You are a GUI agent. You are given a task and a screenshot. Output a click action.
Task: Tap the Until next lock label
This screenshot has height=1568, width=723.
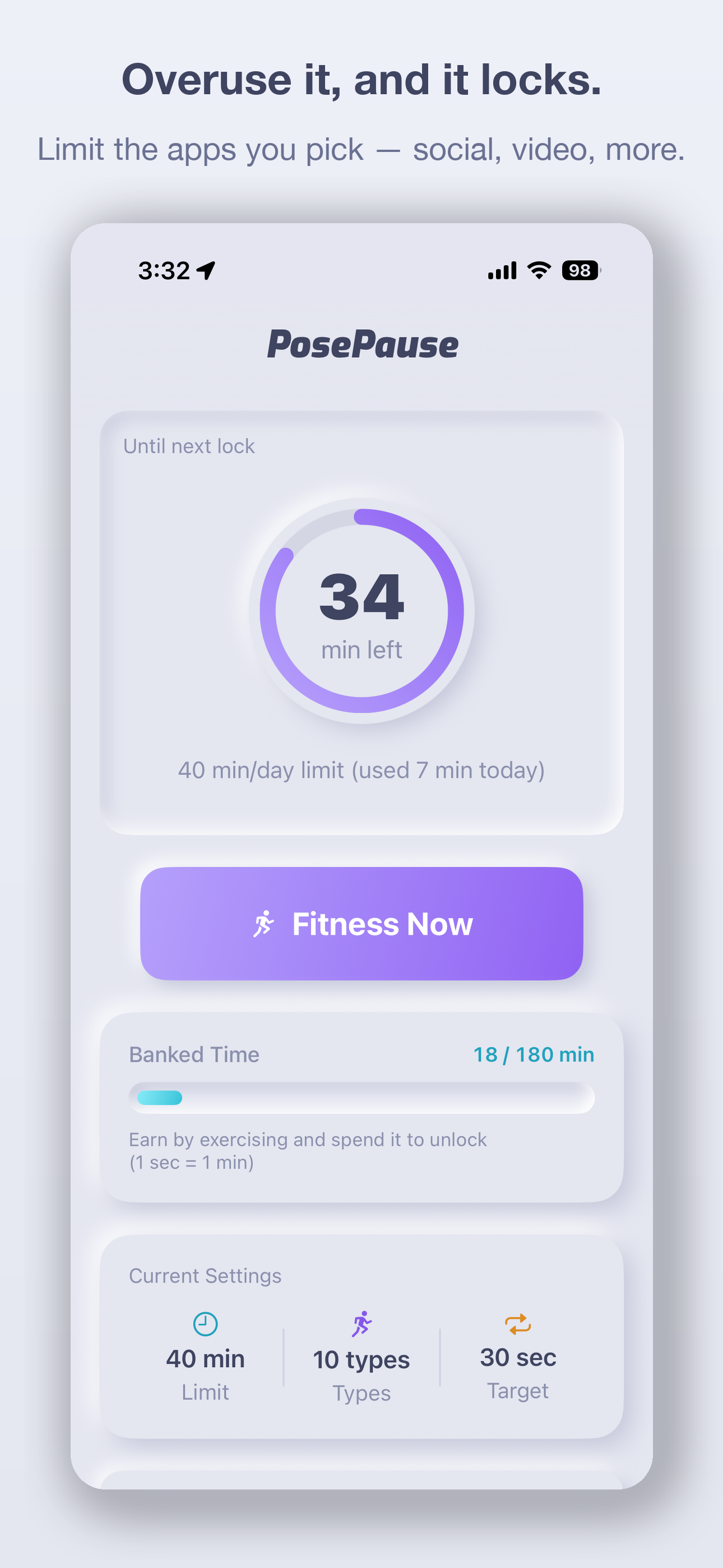pos(189,446)
